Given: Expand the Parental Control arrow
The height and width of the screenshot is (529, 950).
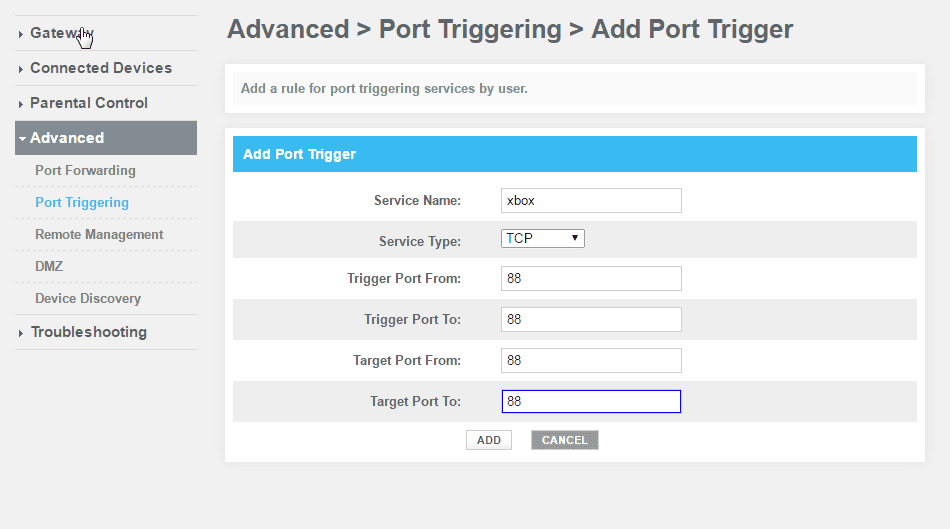Looking at the screenshot, I should coord(21,104).
